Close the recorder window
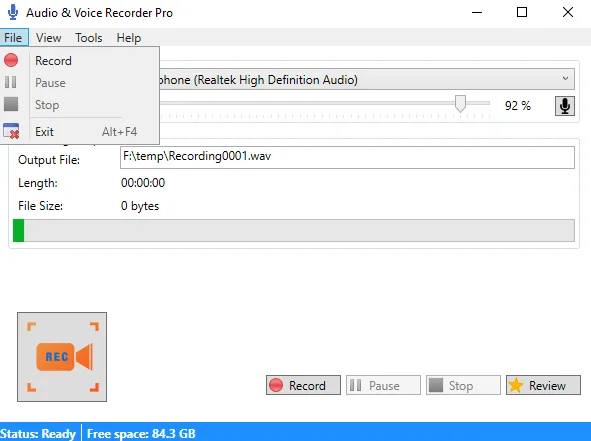 [568, 12]
